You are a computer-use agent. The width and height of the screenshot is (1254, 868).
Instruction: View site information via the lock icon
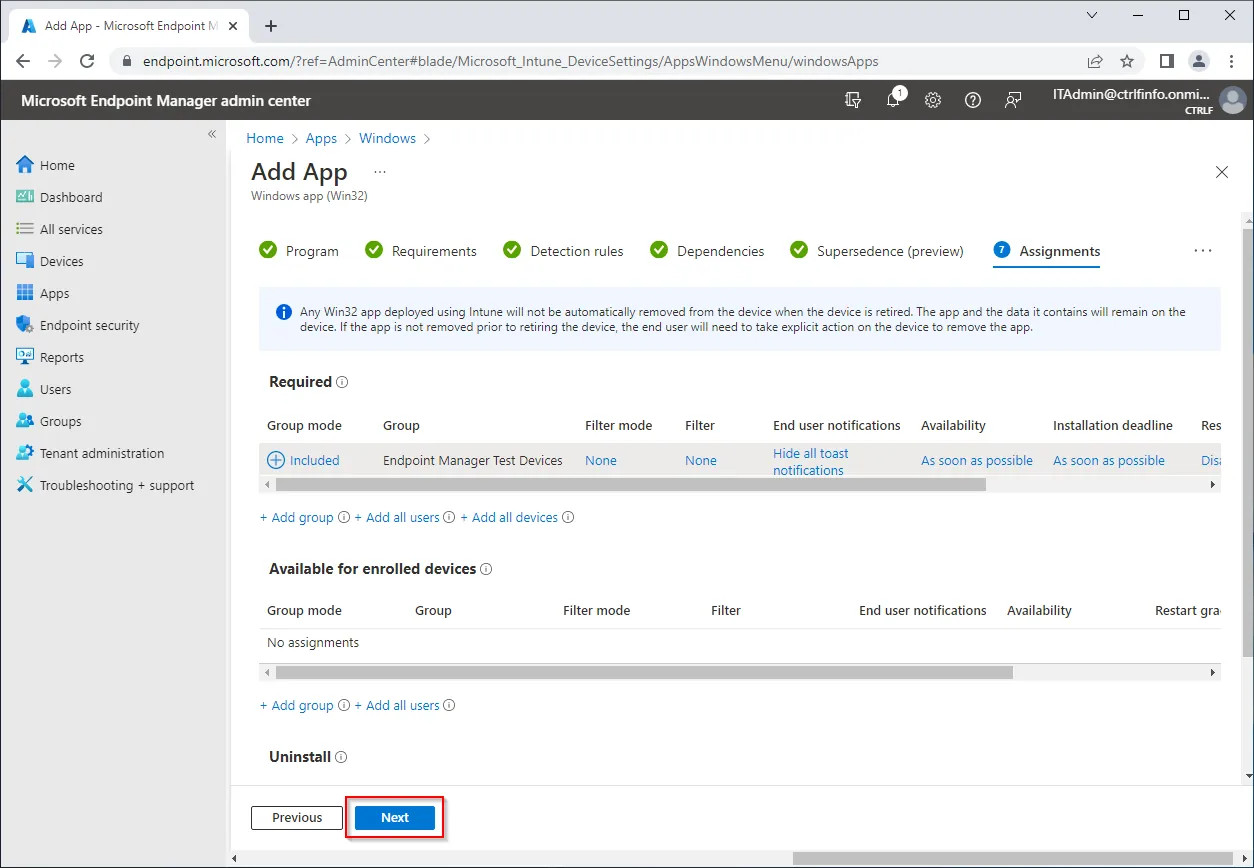127,61
